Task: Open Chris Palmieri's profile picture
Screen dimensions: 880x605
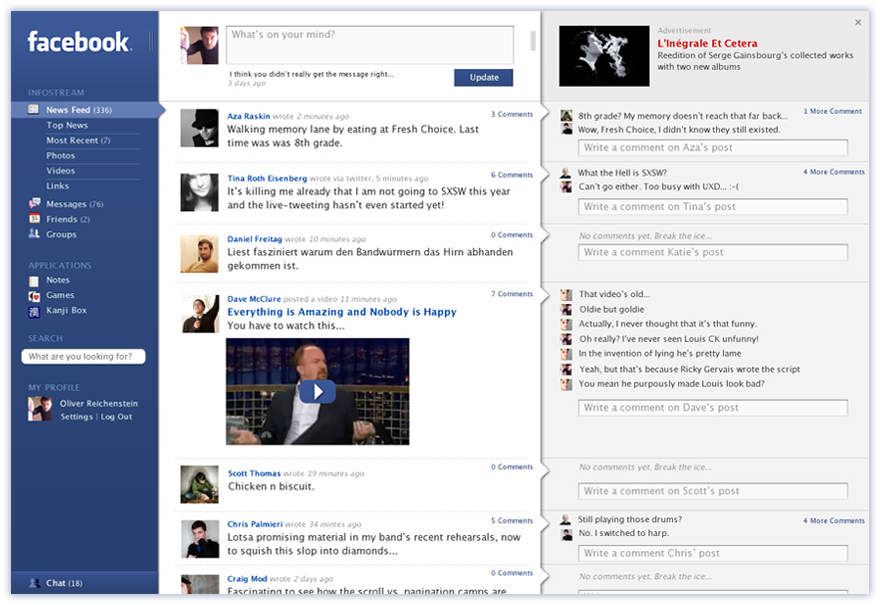Action: tap(200, 539)
